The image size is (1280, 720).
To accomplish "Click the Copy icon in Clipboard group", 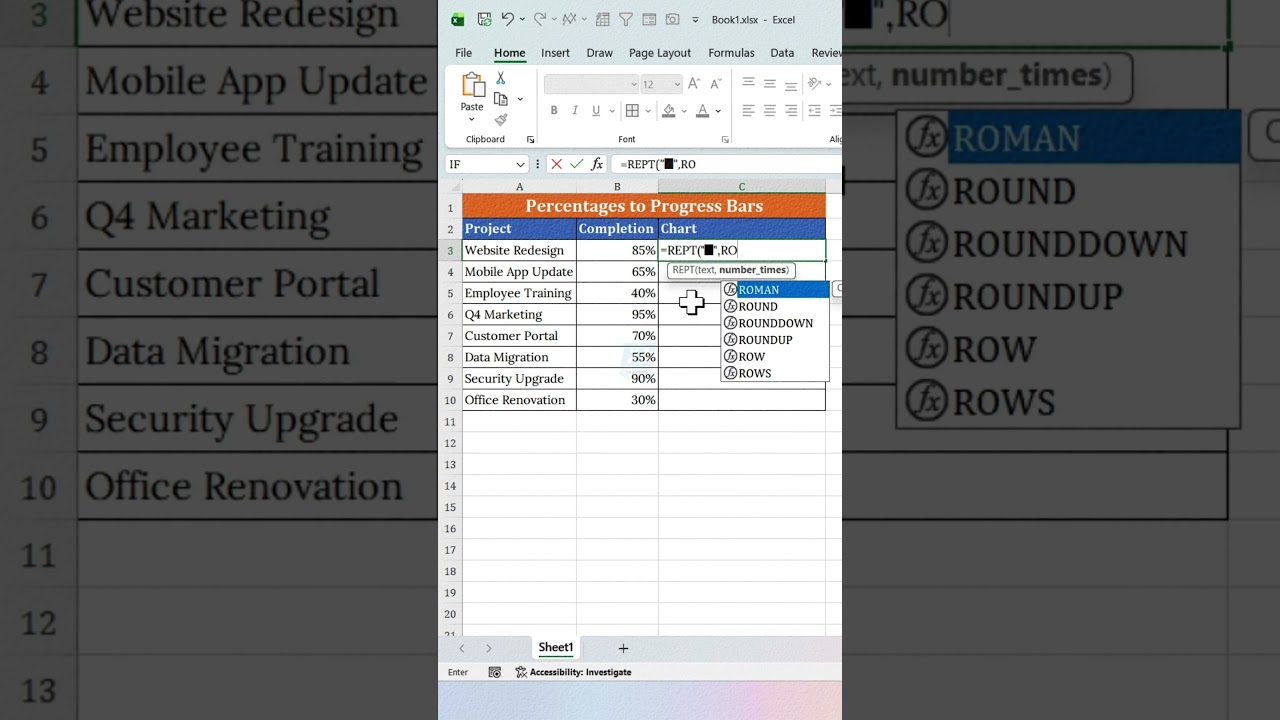I will 501,99.
